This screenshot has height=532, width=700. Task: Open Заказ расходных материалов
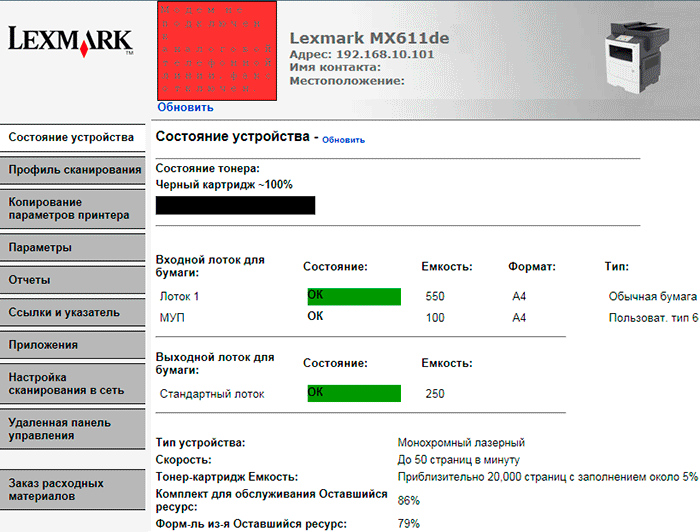[72, 490]
